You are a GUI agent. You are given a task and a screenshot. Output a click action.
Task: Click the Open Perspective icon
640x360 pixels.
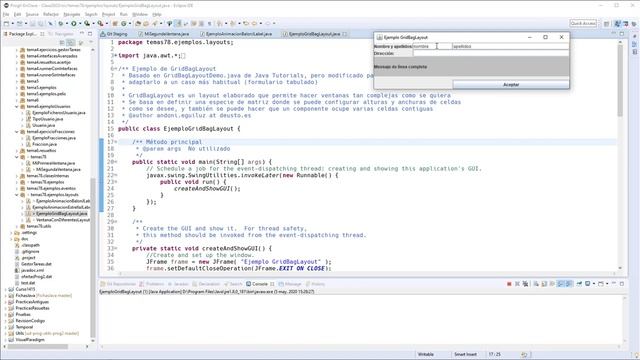pyautogui.click(x=607, y=24)
